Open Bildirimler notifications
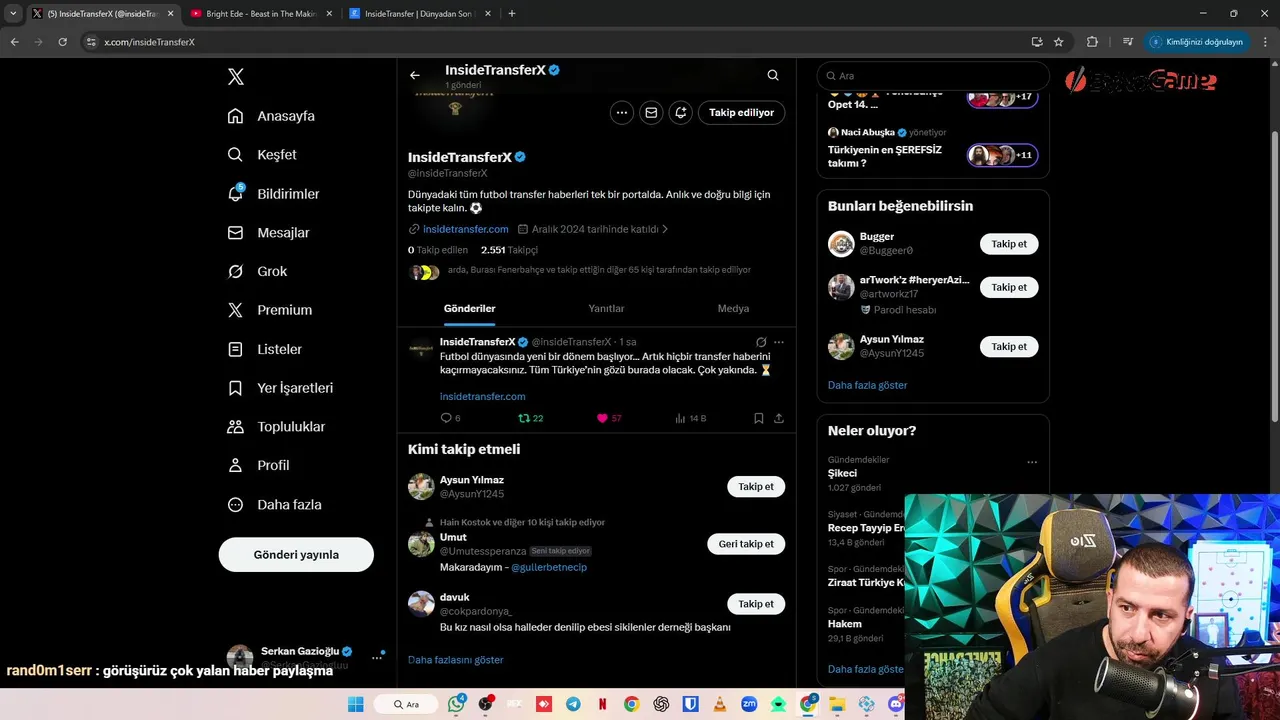This screenshot has width=1280, height=720. (273, 194)
